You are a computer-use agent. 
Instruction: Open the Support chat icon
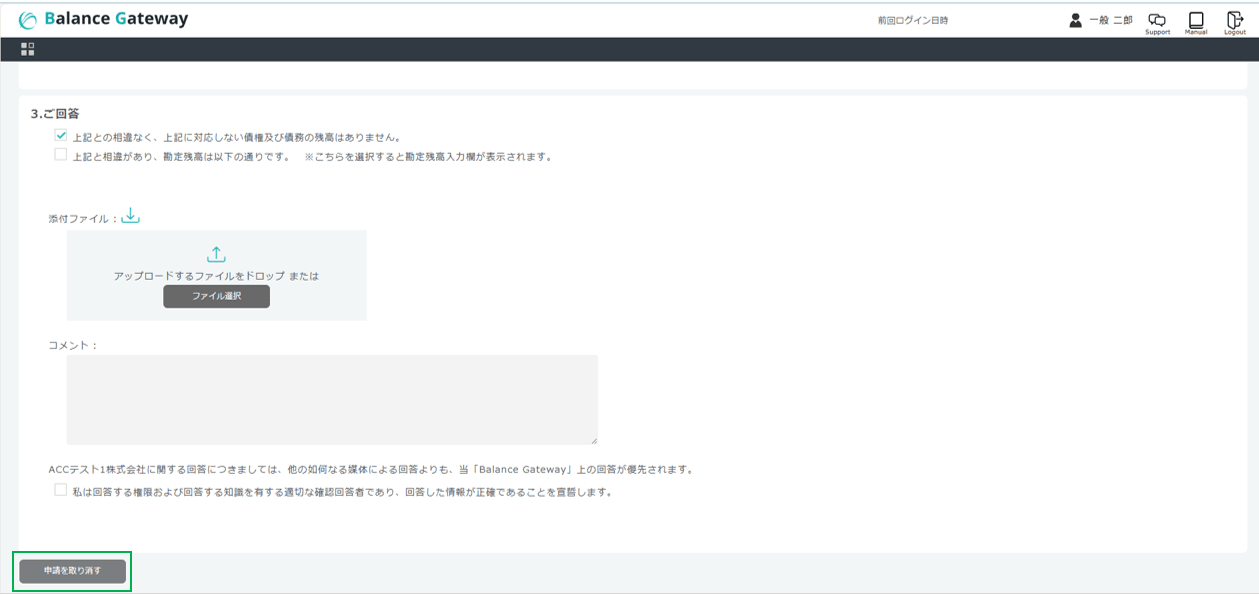(x=1157, y=21)
